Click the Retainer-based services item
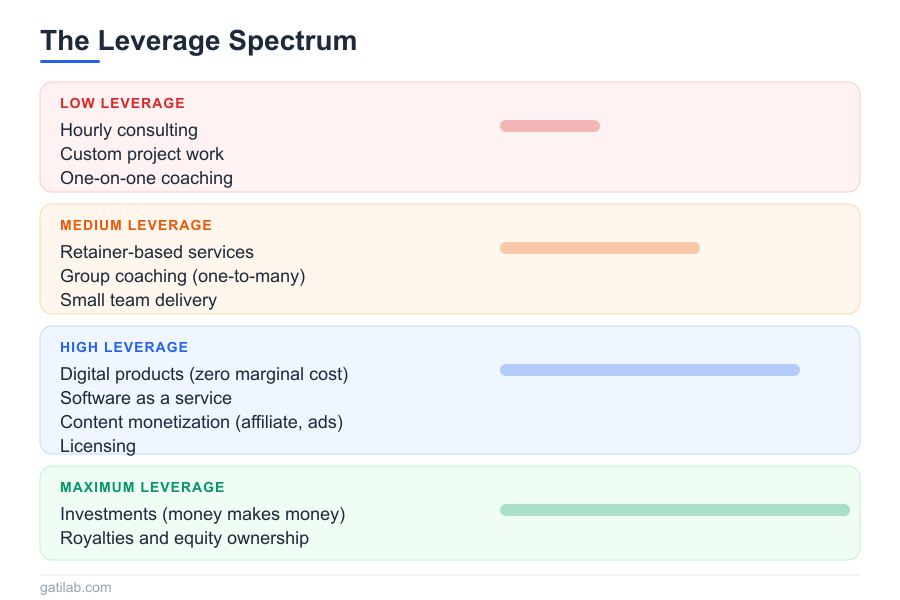Image resolution: width=900 pixels, height=600 pixels. click(157, 252)
